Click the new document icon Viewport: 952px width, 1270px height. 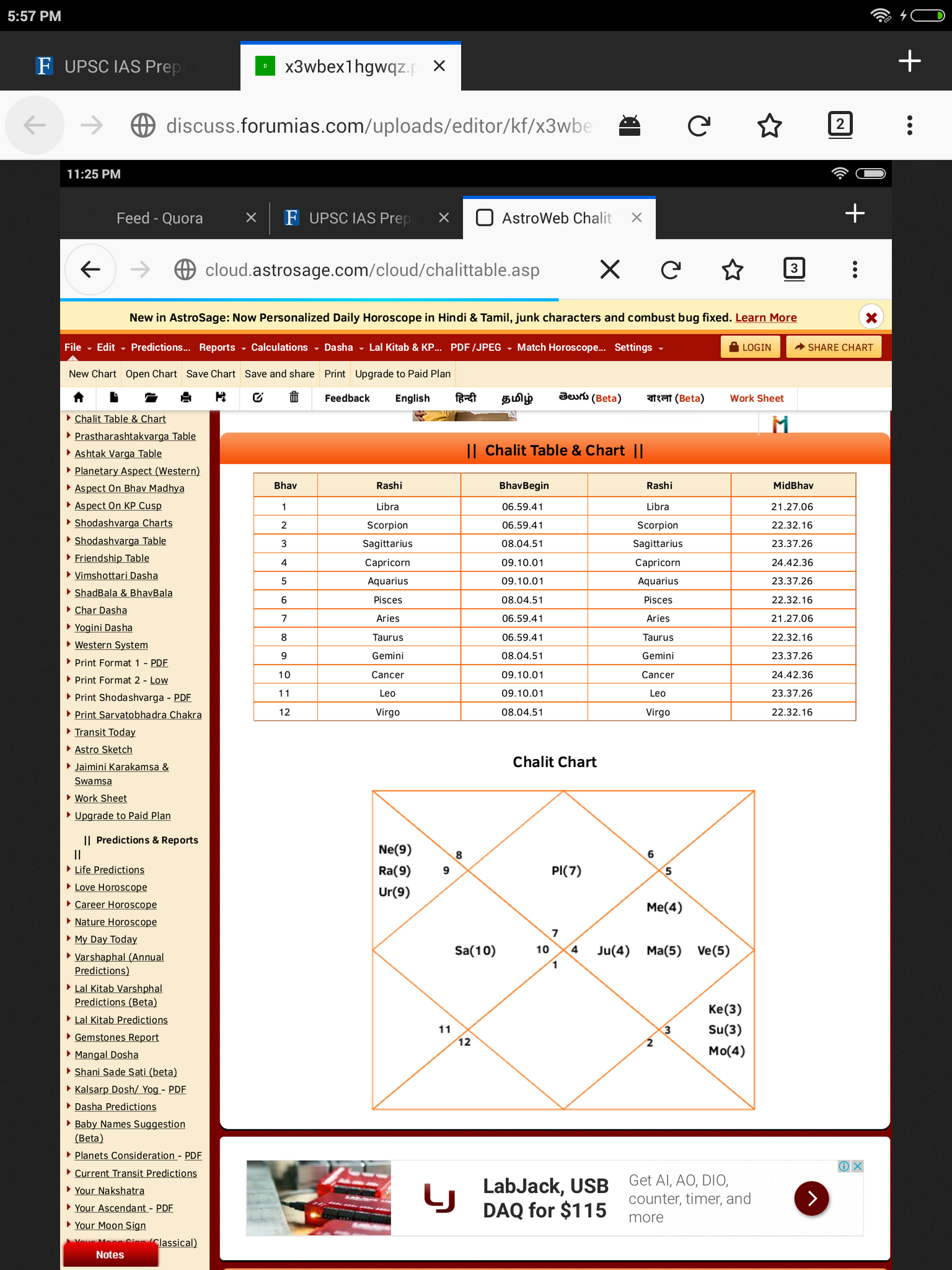coord(114,397)
